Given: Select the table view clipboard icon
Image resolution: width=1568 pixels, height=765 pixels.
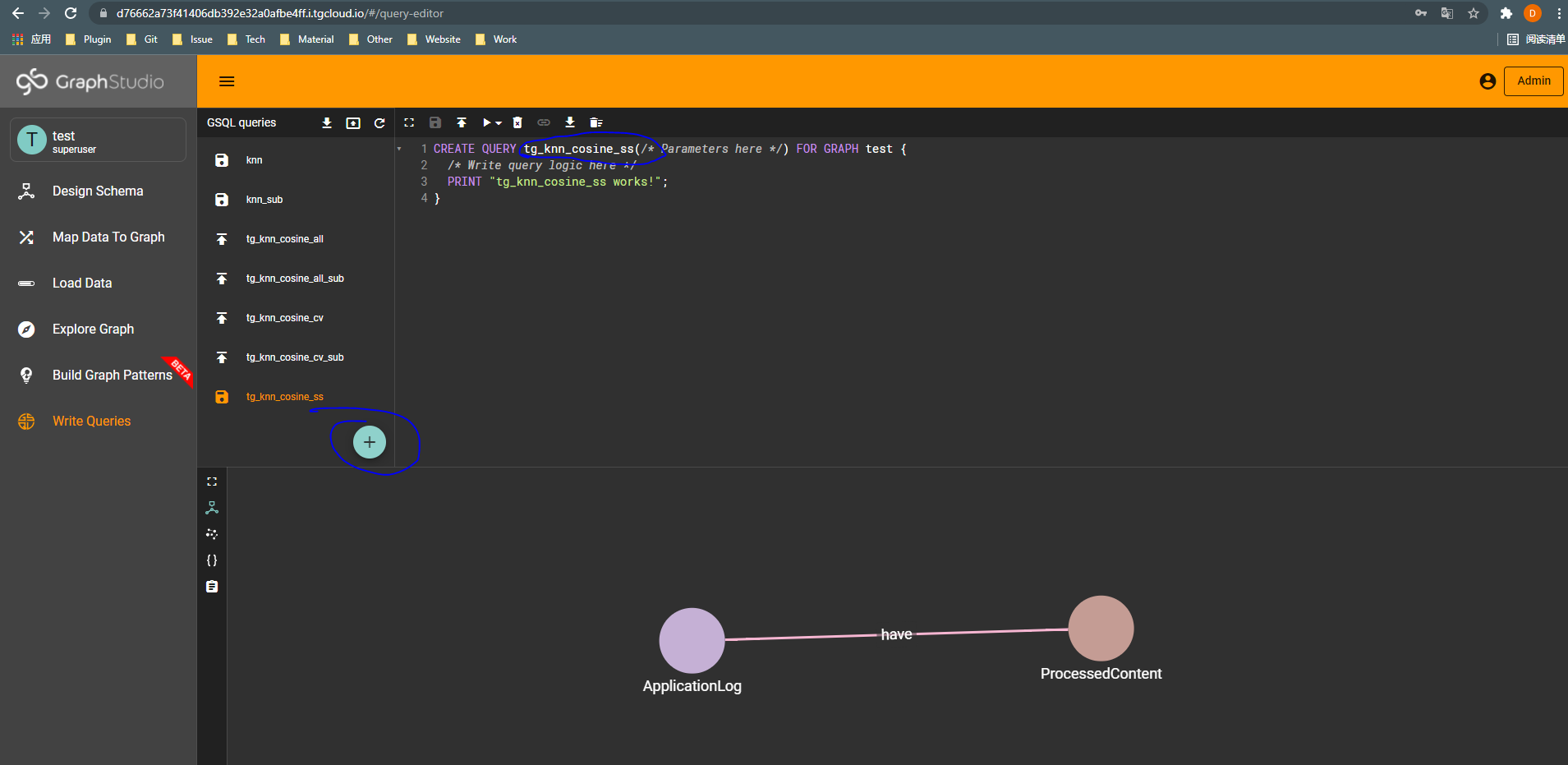Looking at the screenshot, I should pyautogui.click(x=212, y=587).
